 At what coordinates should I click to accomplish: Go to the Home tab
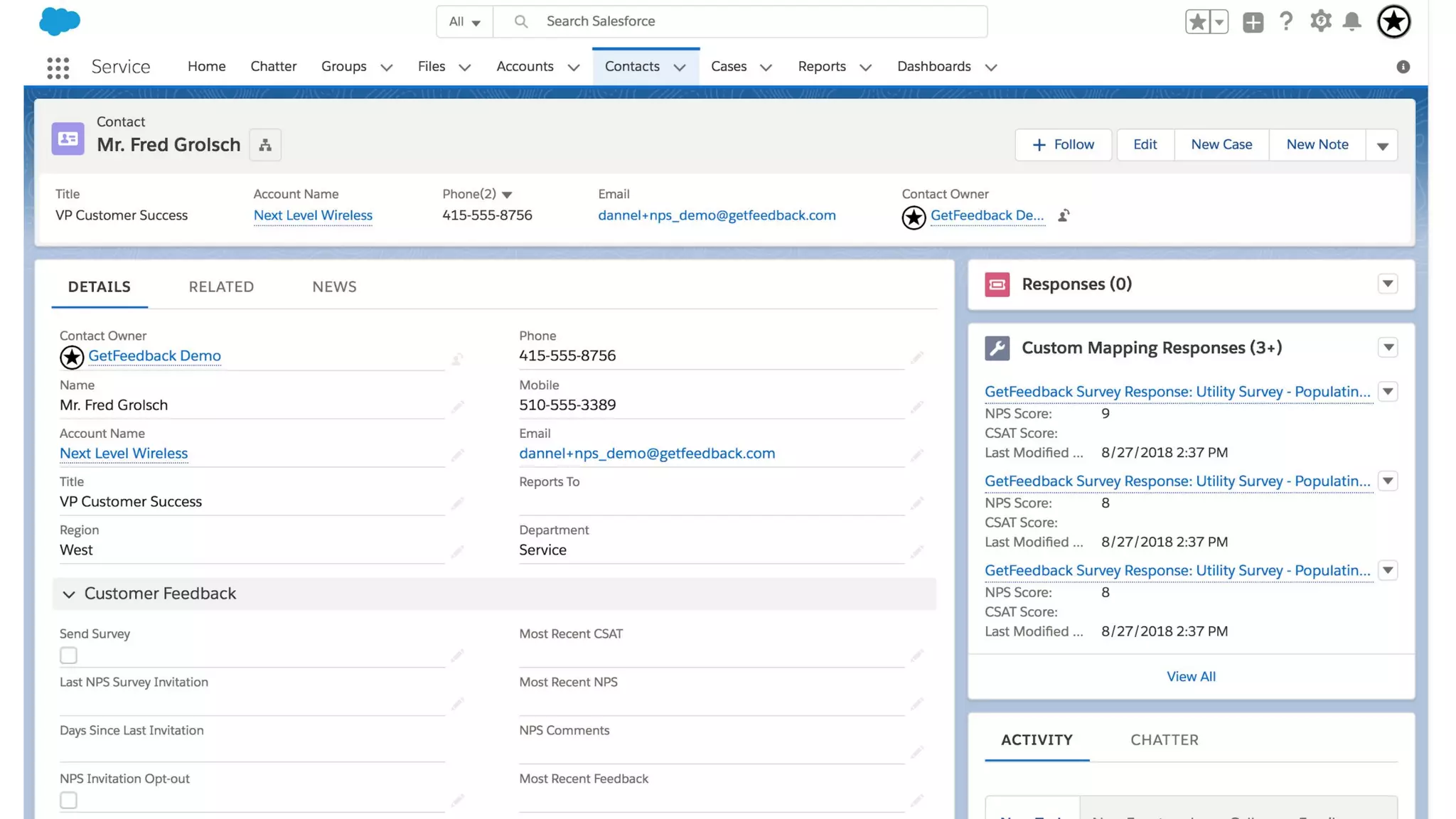(206, 66)
